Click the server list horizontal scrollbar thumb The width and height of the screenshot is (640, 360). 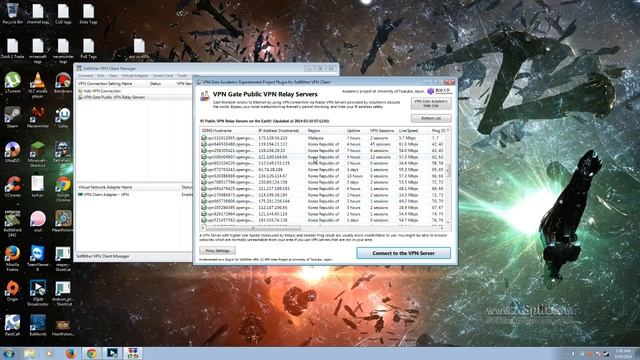point(253,228)
